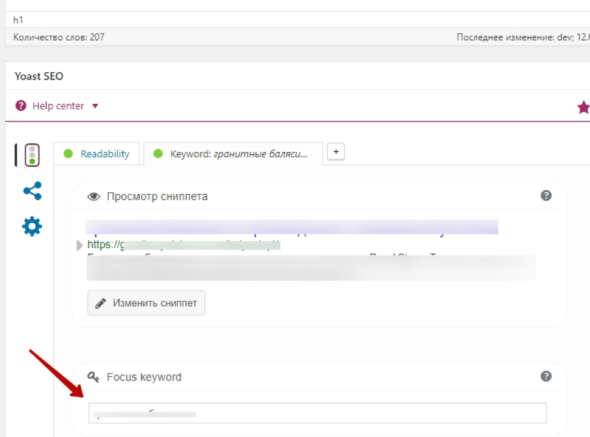
Task: Click into the Focus keyword input field
Action: (317, 413)
